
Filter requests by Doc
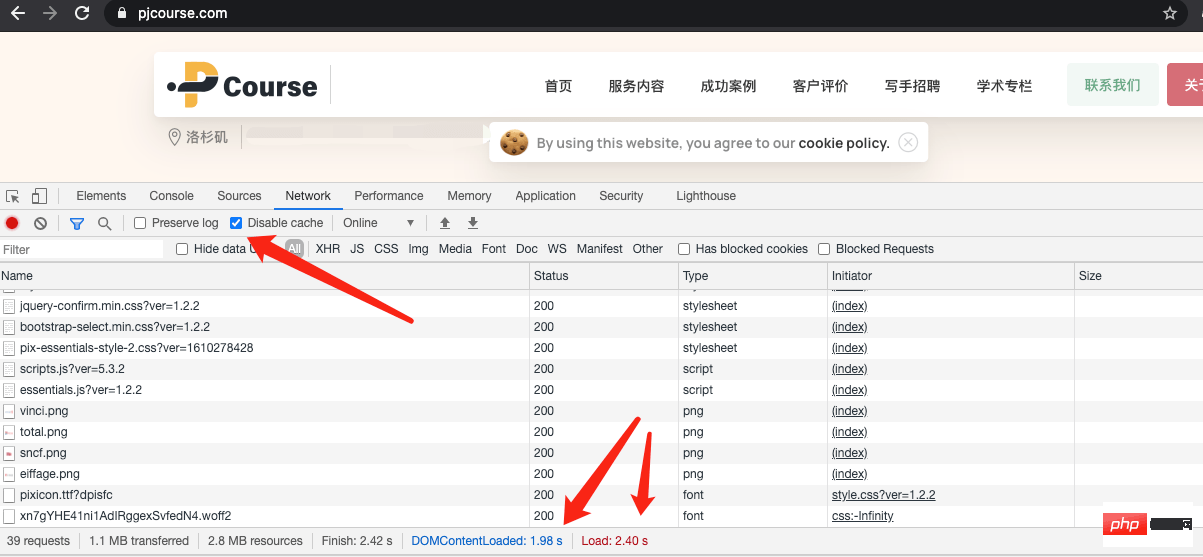(x=527, y=249)
